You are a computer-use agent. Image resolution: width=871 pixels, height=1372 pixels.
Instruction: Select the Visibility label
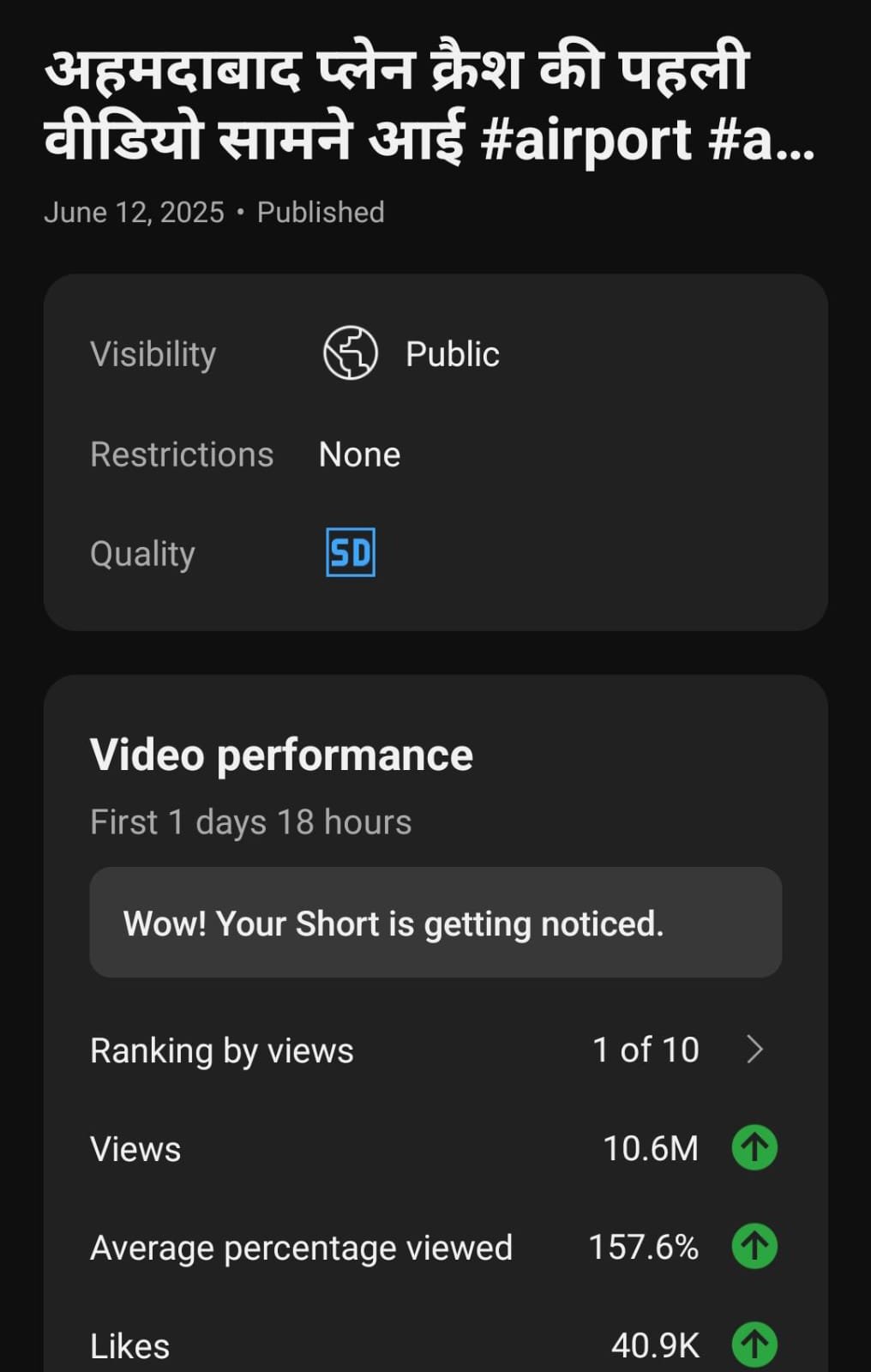coord(153,354)
